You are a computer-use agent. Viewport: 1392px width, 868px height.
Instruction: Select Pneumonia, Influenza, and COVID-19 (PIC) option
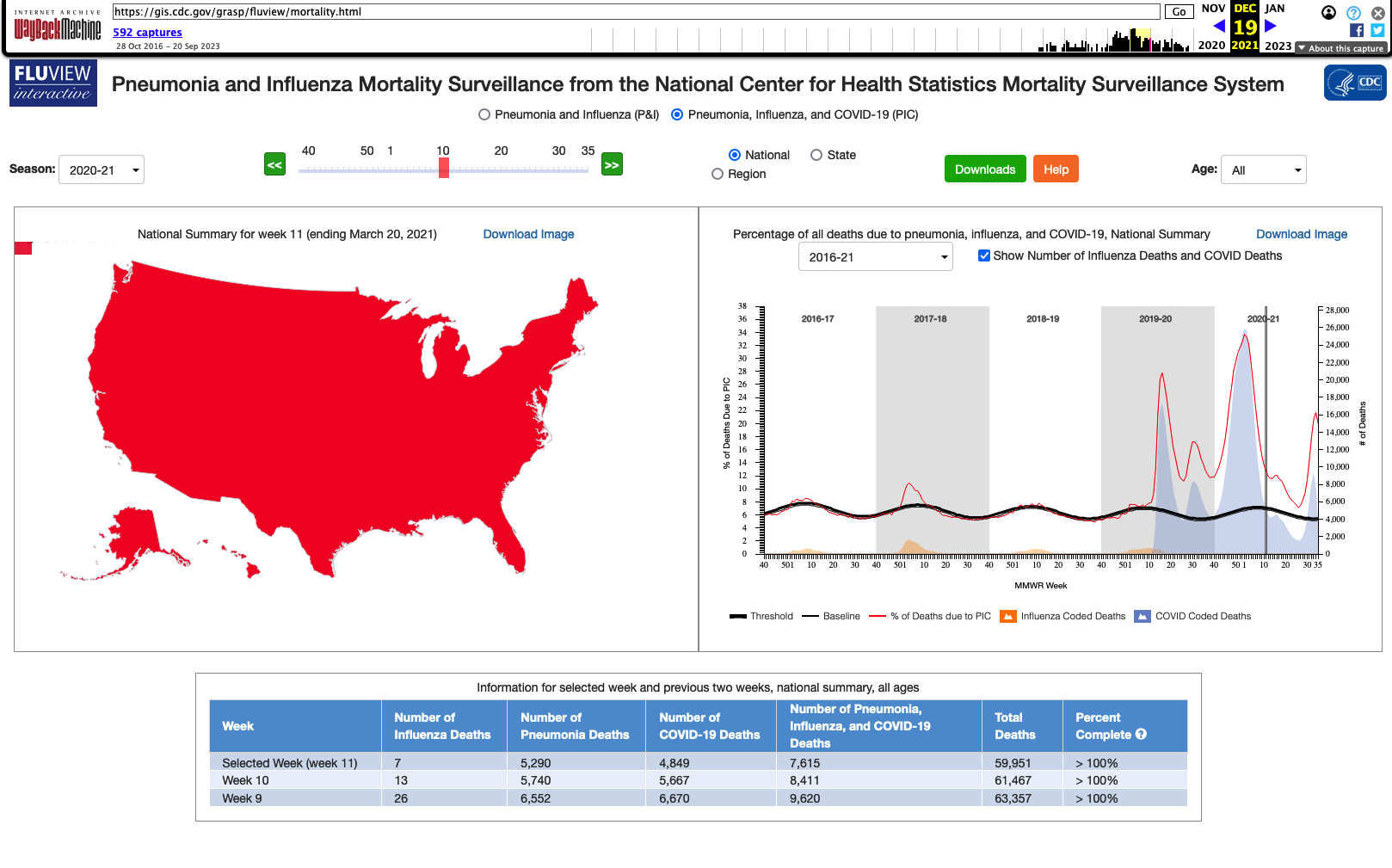pos(677,114)
